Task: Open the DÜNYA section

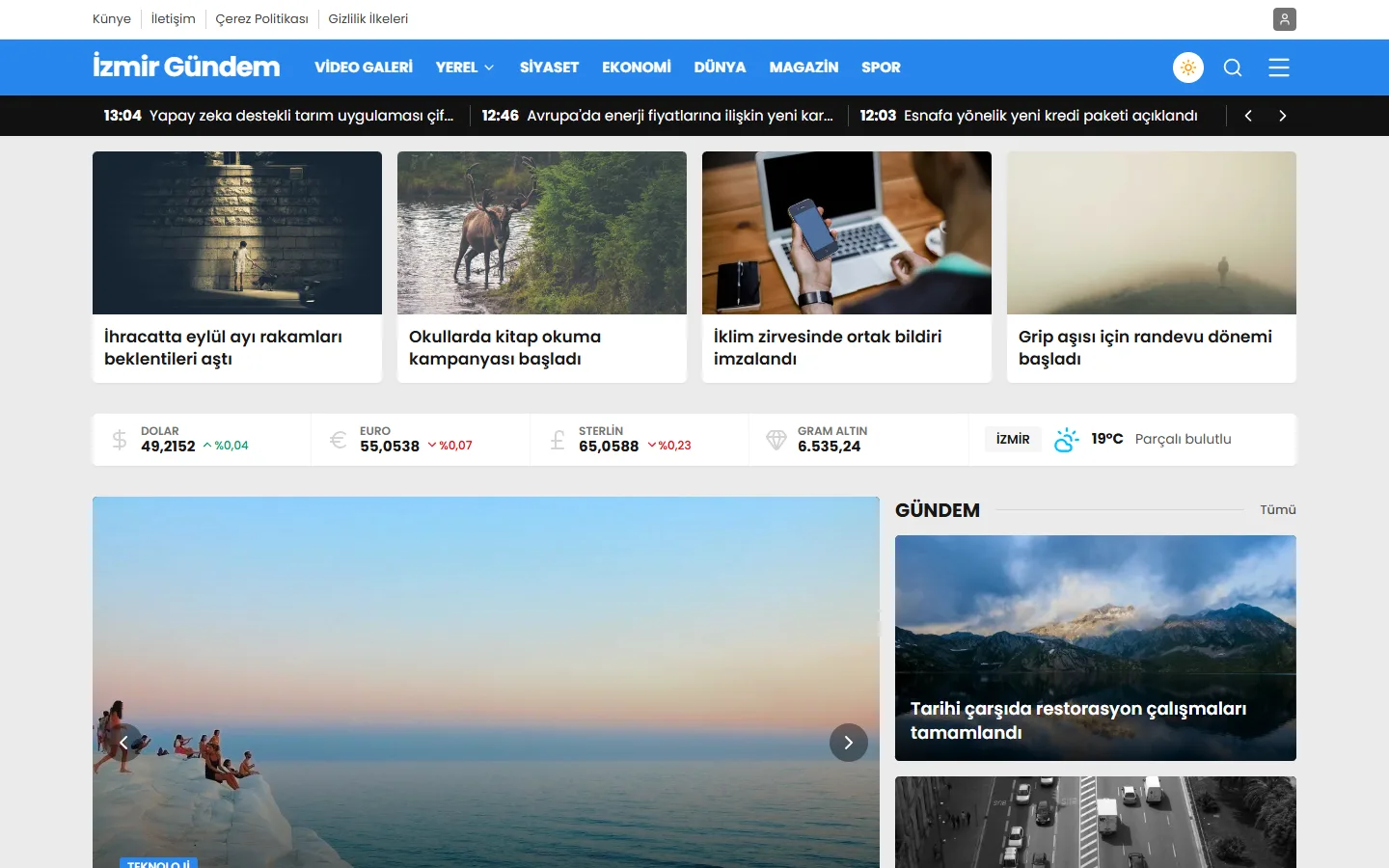Action: tap(720, 68)
